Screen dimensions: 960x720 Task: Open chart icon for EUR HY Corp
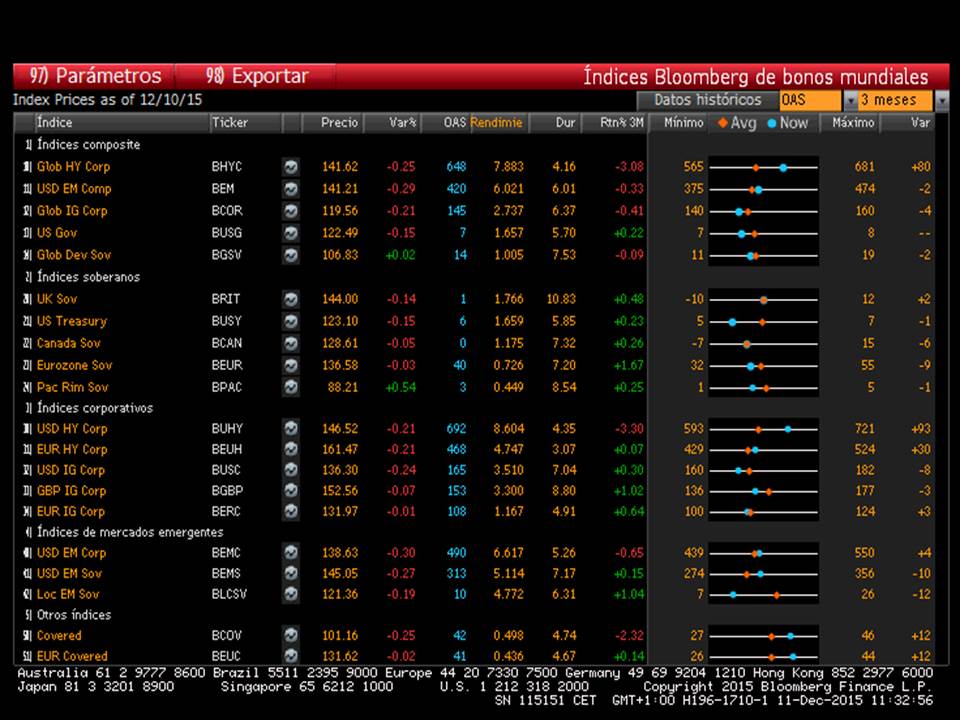tap(291, 449)
